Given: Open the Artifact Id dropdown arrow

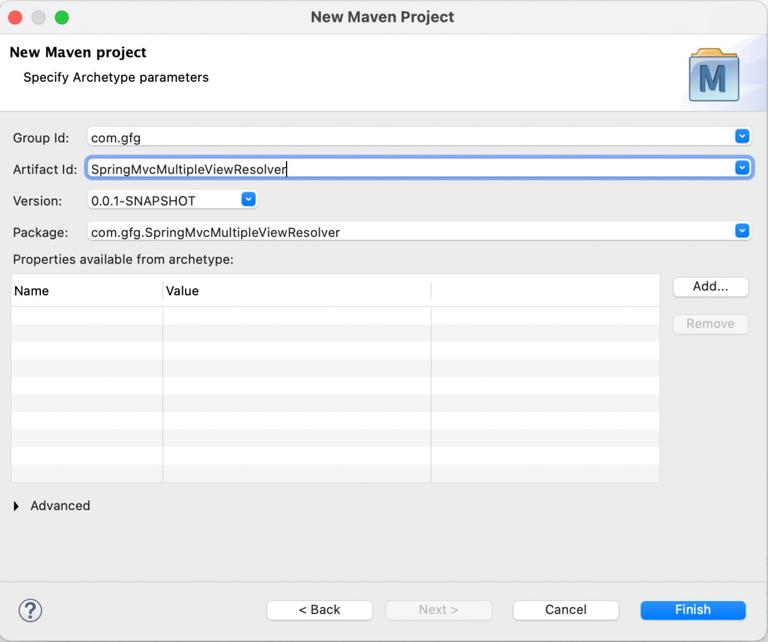Looking at the screenshot, I should 742,168.
